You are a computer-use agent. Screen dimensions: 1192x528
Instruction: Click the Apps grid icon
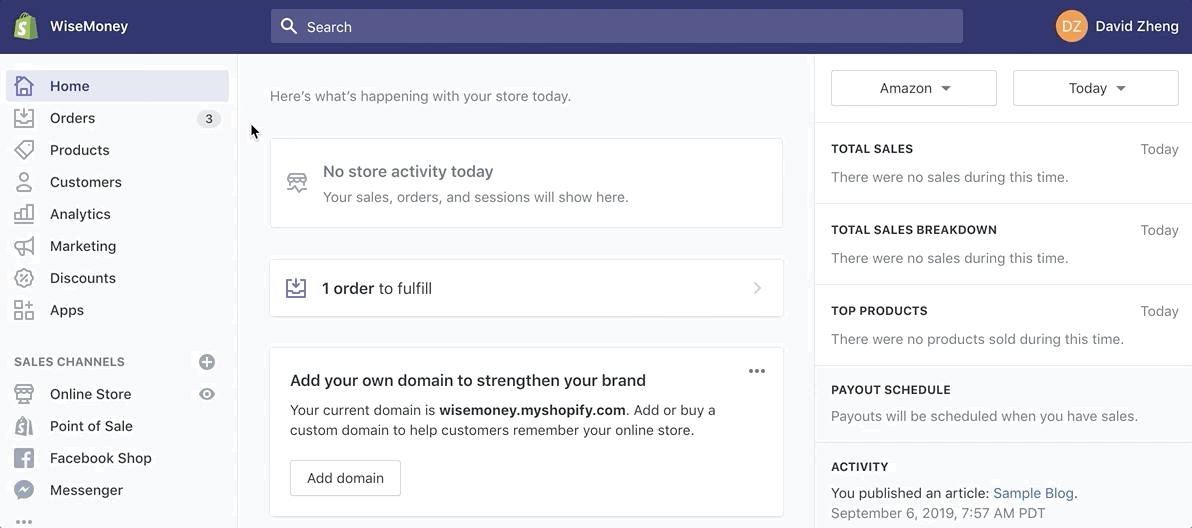[24, 309]
